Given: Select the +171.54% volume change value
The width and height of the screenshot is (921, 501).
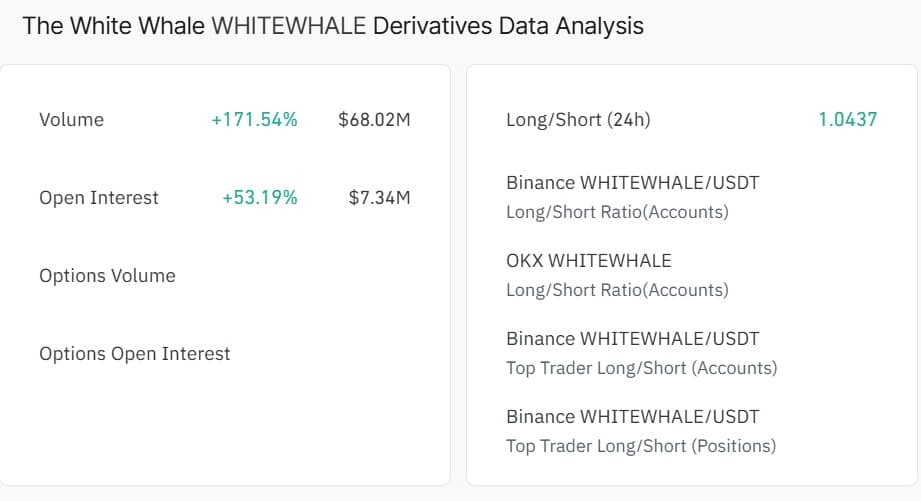Looking at the screenshot, I should coord(254,120).
